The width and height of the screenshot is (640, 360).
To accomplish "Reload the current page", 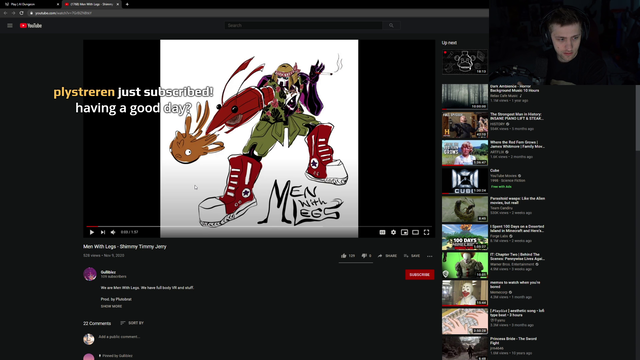I will click(x=22, y=13).
